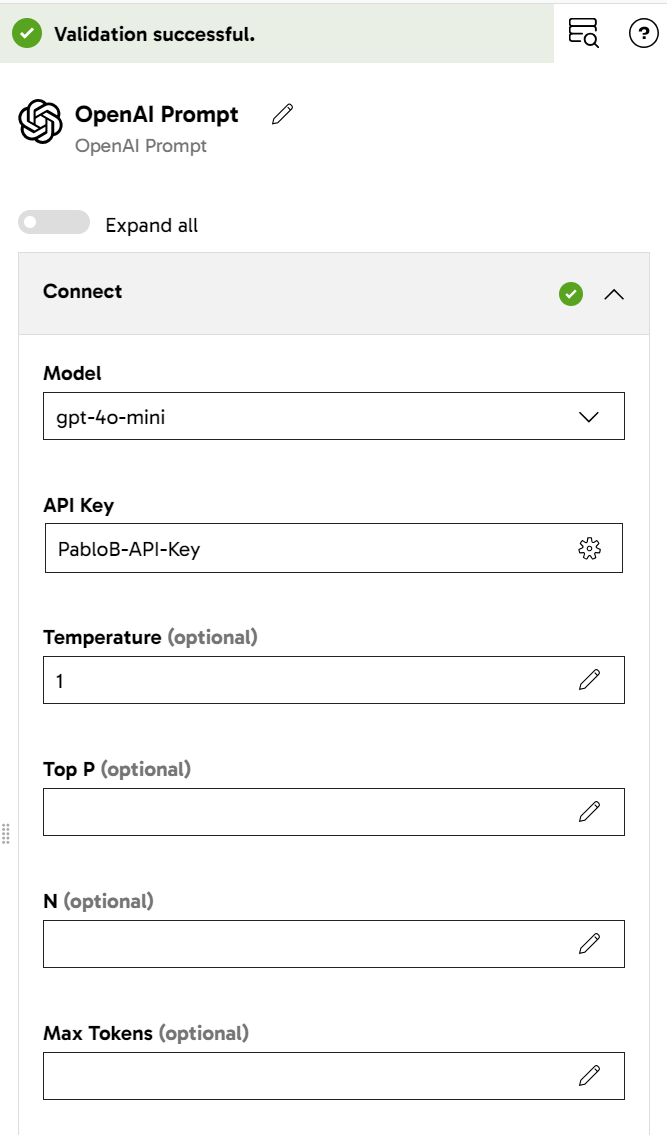This screenshot has width=667, height=1135.
Task: Click the green Connect section checkmark
Action: (571, 294)
